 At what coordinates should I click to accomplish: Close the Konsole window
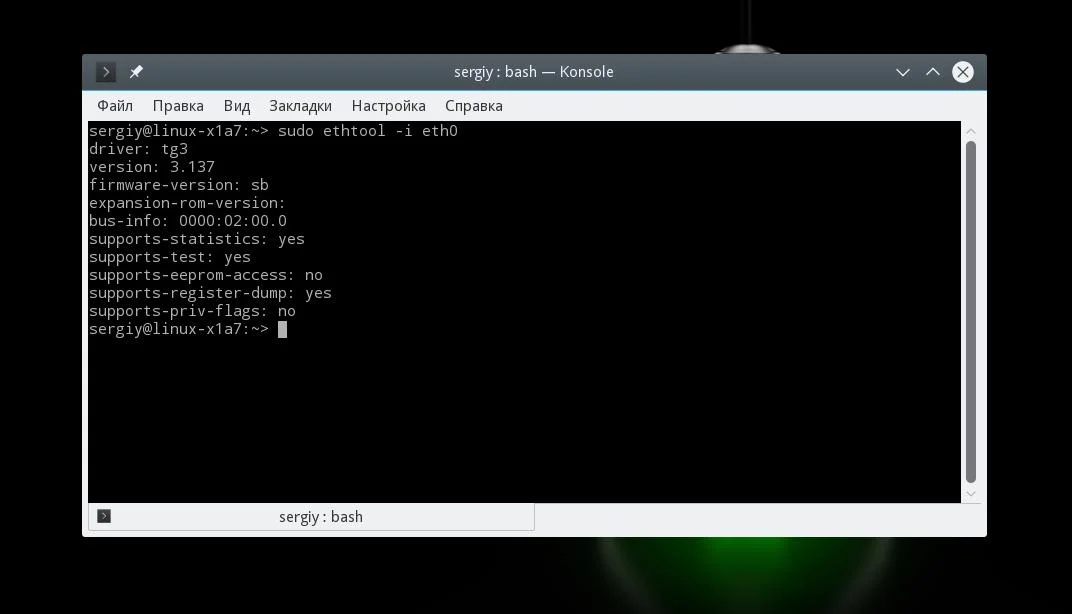963,72
